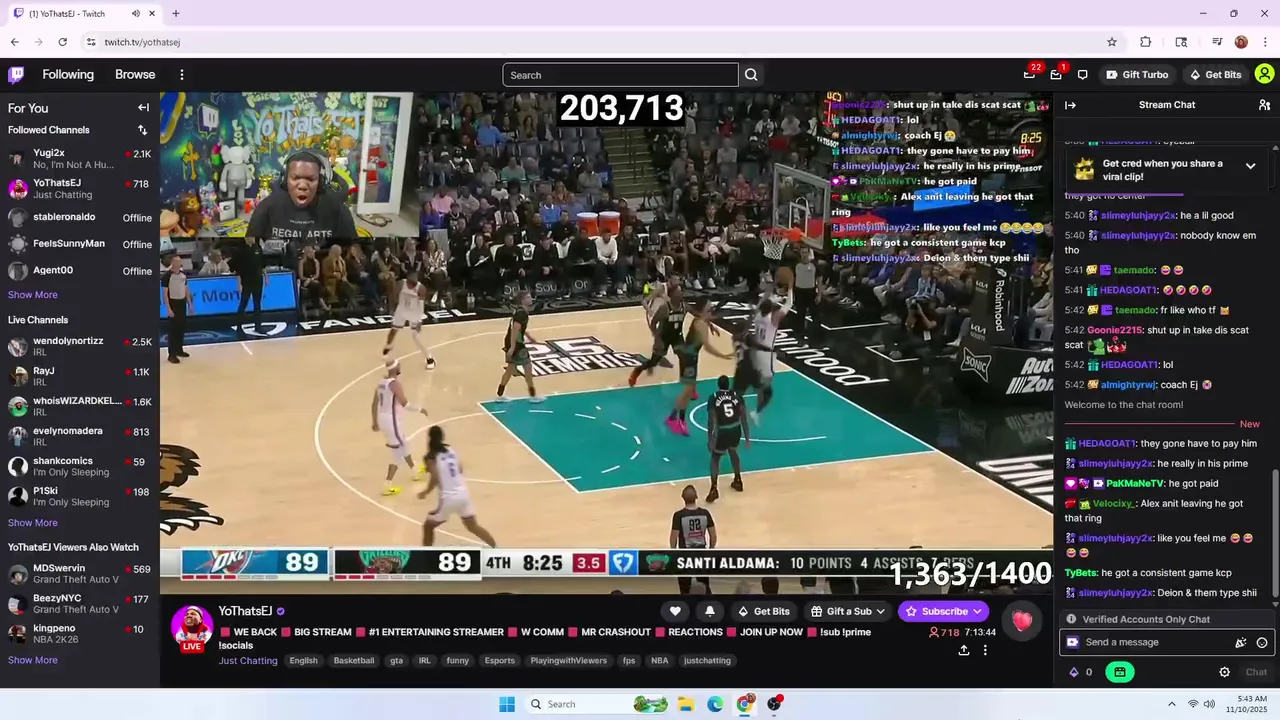Image resolution: width=1280 pixels, height=720 pixels.
Task: Open the green user avatar menu
Action: coord(1264,75)
